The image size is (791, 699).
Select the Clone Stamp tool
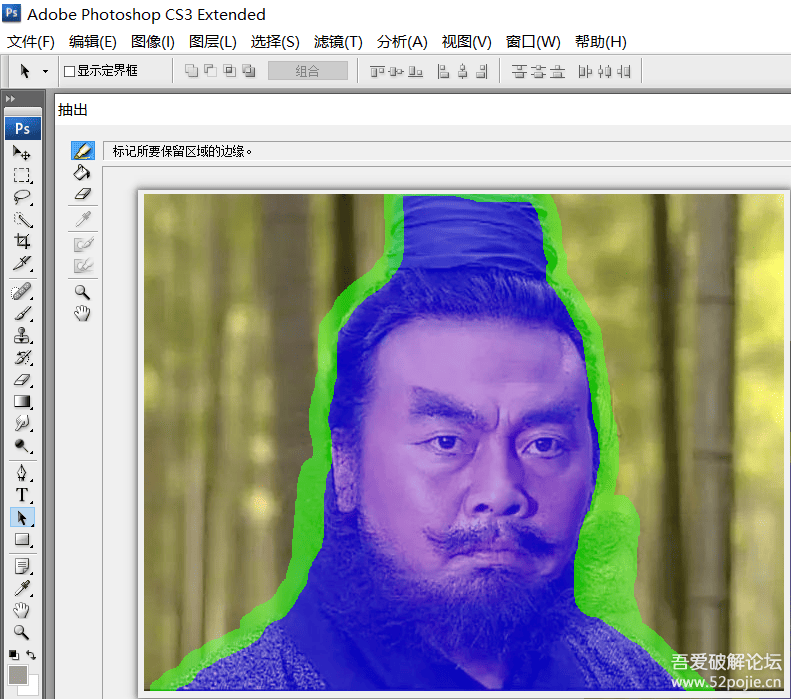click(22, 335)
